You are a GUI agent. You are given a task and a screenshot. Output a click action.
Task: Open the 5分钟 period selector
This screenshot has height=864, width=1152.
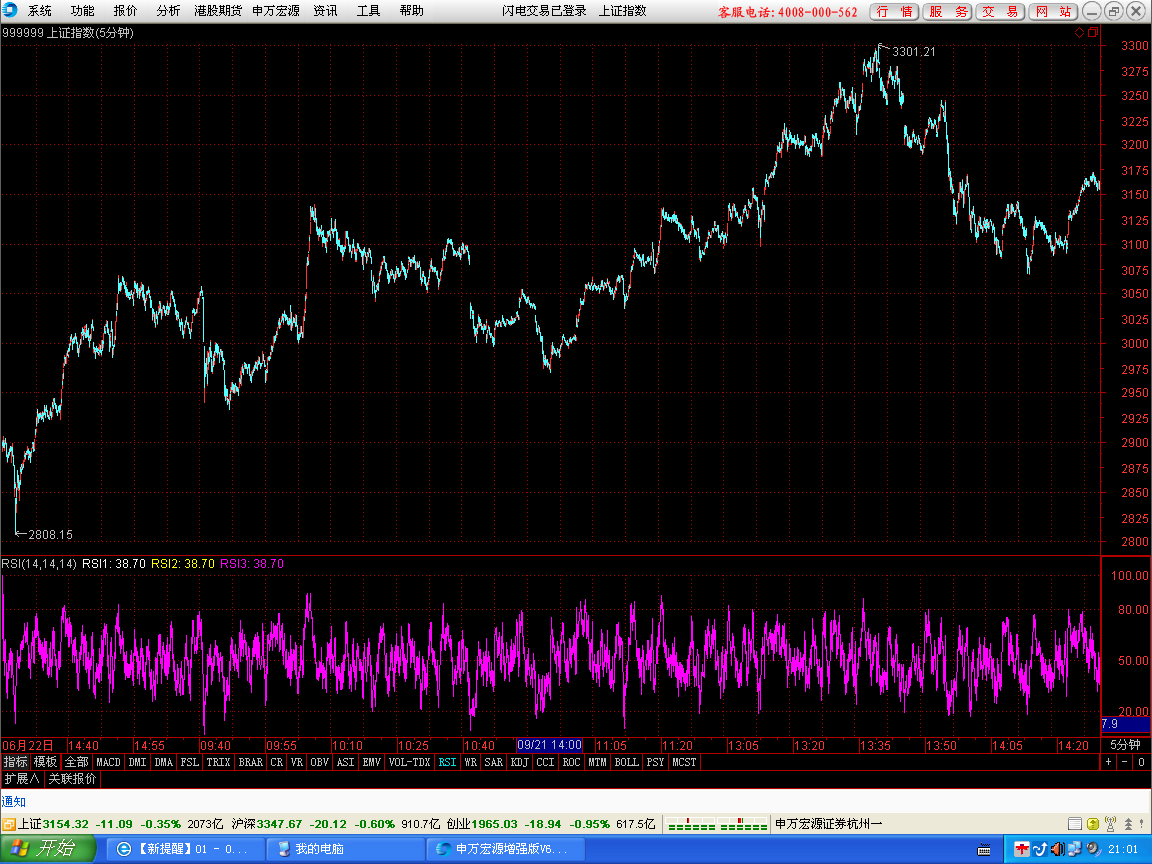click(1125, 745)
